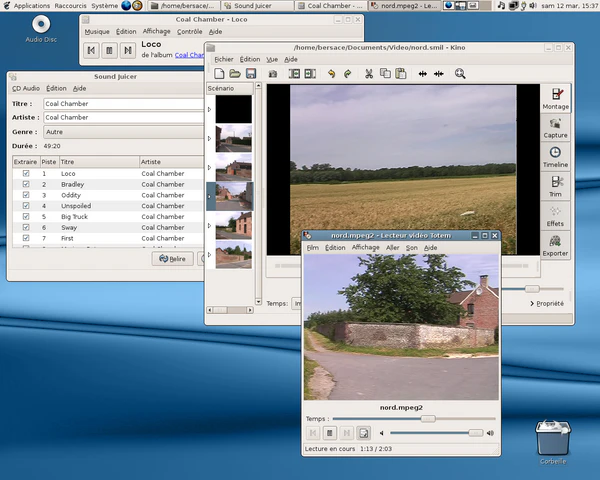Open the Corbeille trash on desktop
600x480 pixels.
pyautogui.click(x=552, y=438)
